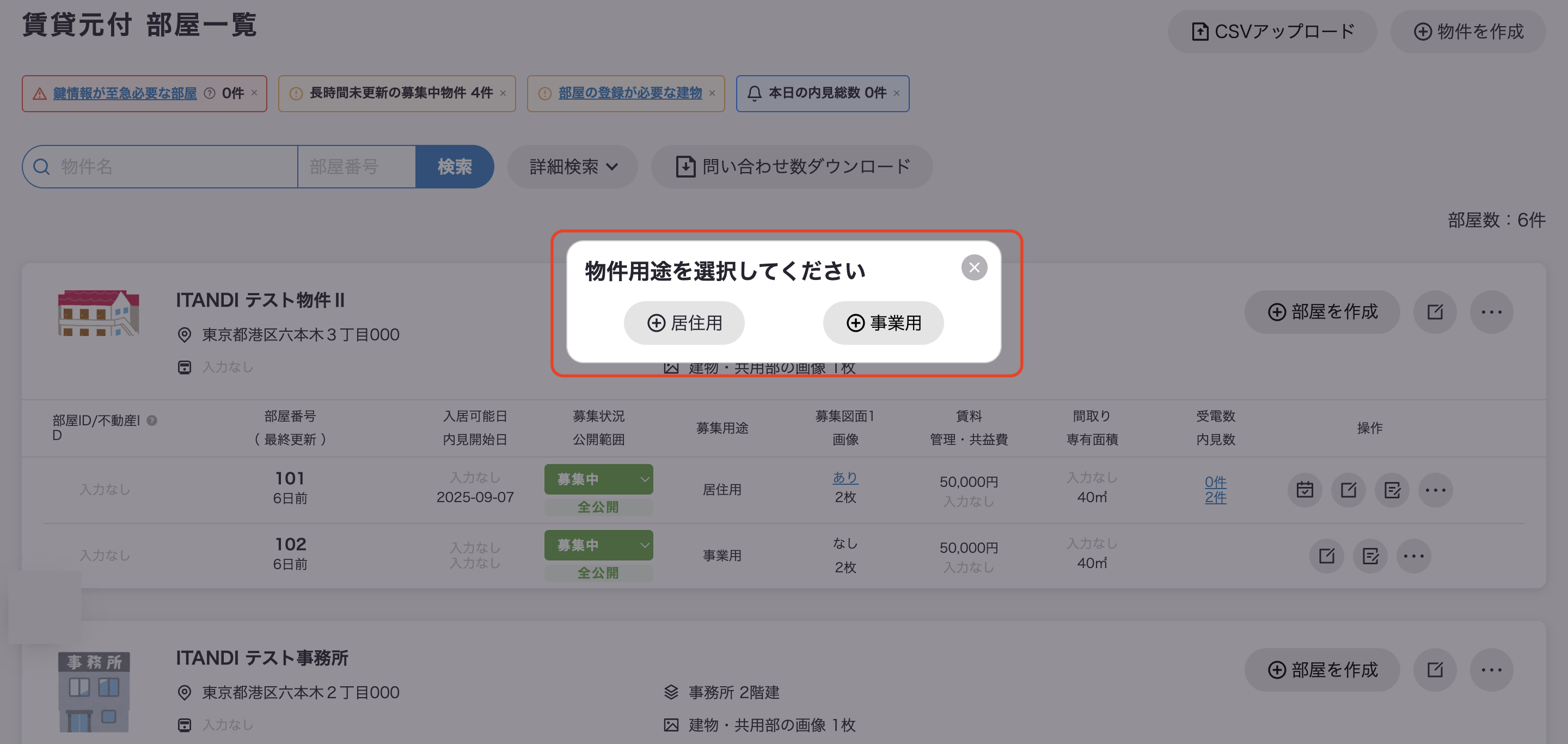Viewport: 1568px width, 744px height.
Task: Click 全公開 badge for room 102
Action: point(598,573)
